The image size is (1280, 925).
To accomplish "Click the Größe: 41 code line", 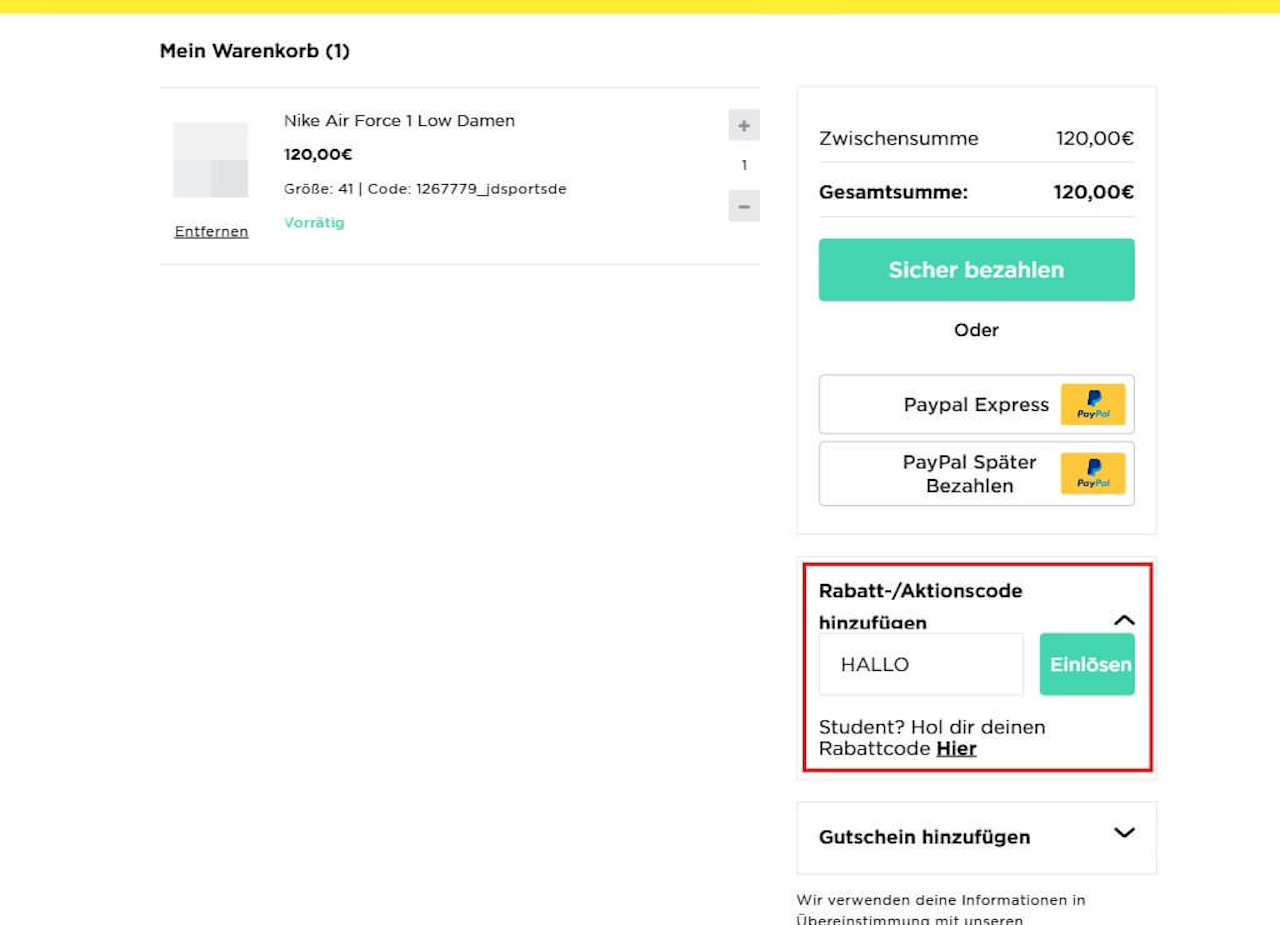I will [x=425, y=189].
